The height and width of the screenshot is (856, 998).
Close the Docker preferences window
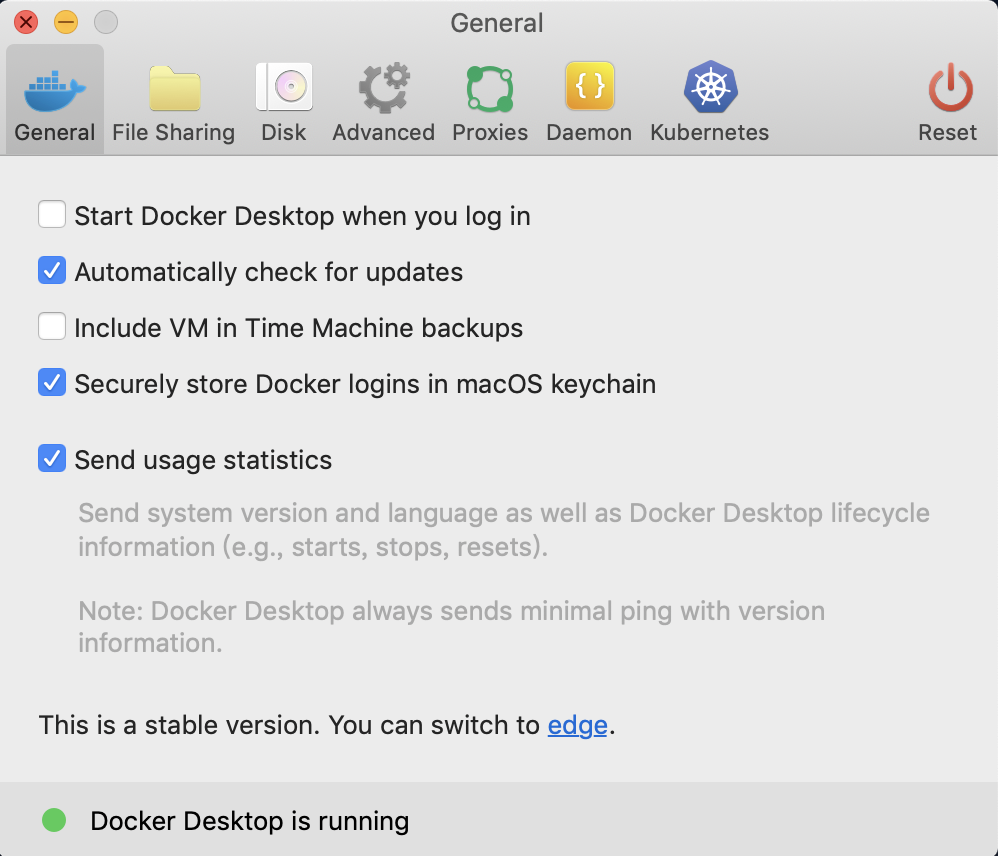[27, 22]
